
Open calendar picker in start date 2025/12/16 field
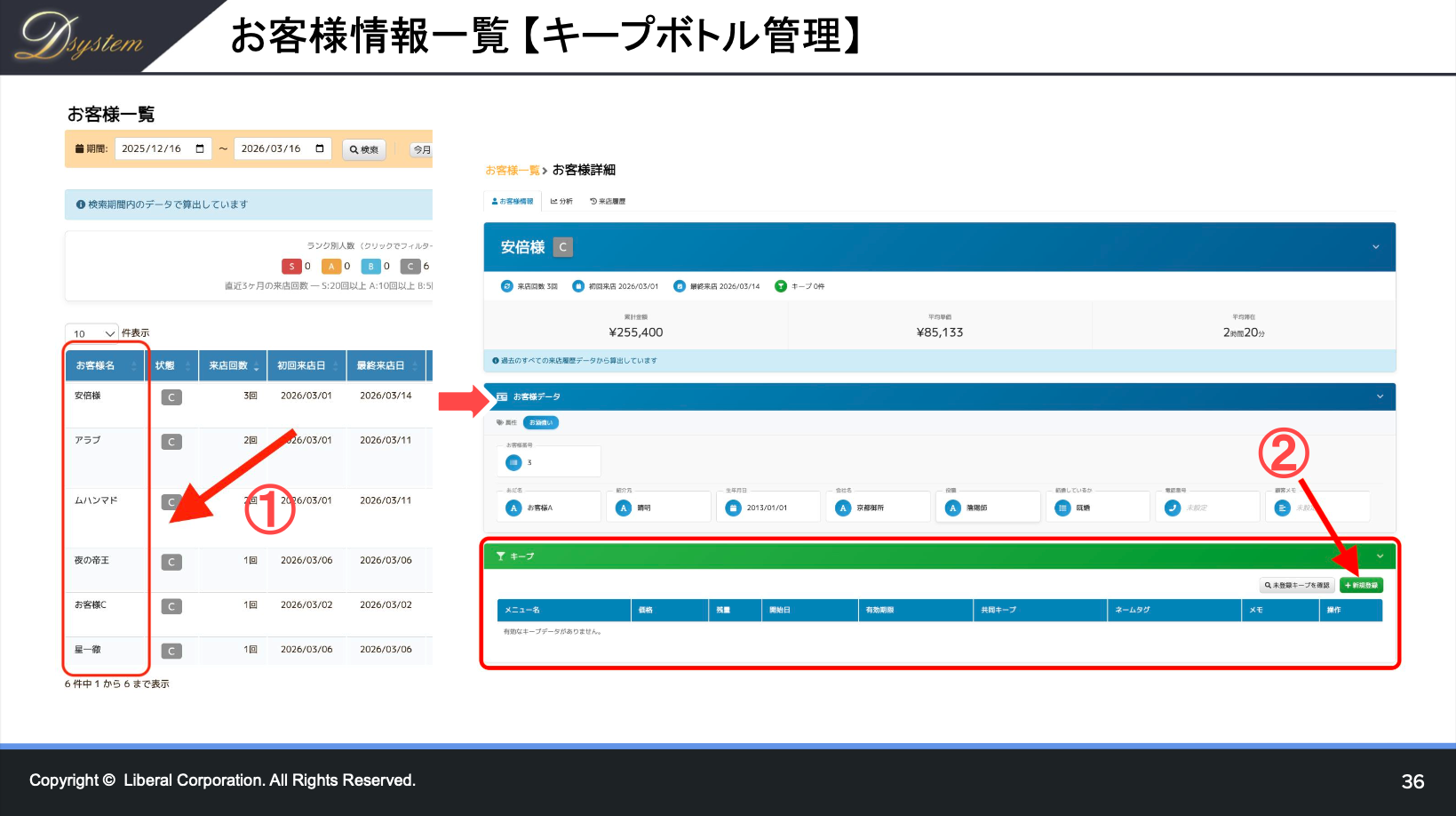200,148
